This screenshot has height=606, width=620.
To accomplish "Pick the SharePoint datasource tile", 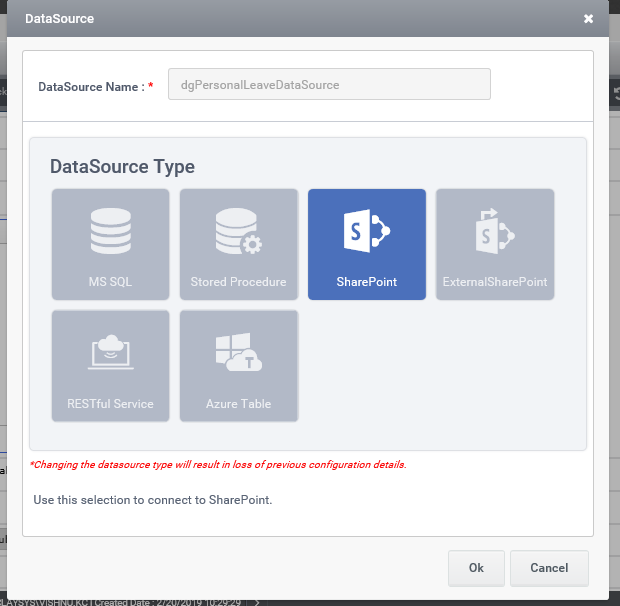I will coord(367,244).
